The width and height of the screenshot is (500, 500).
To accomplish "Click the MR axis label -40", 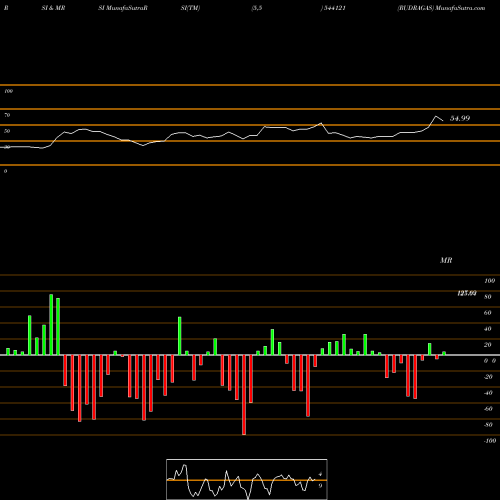I will [x=488, y=393].
